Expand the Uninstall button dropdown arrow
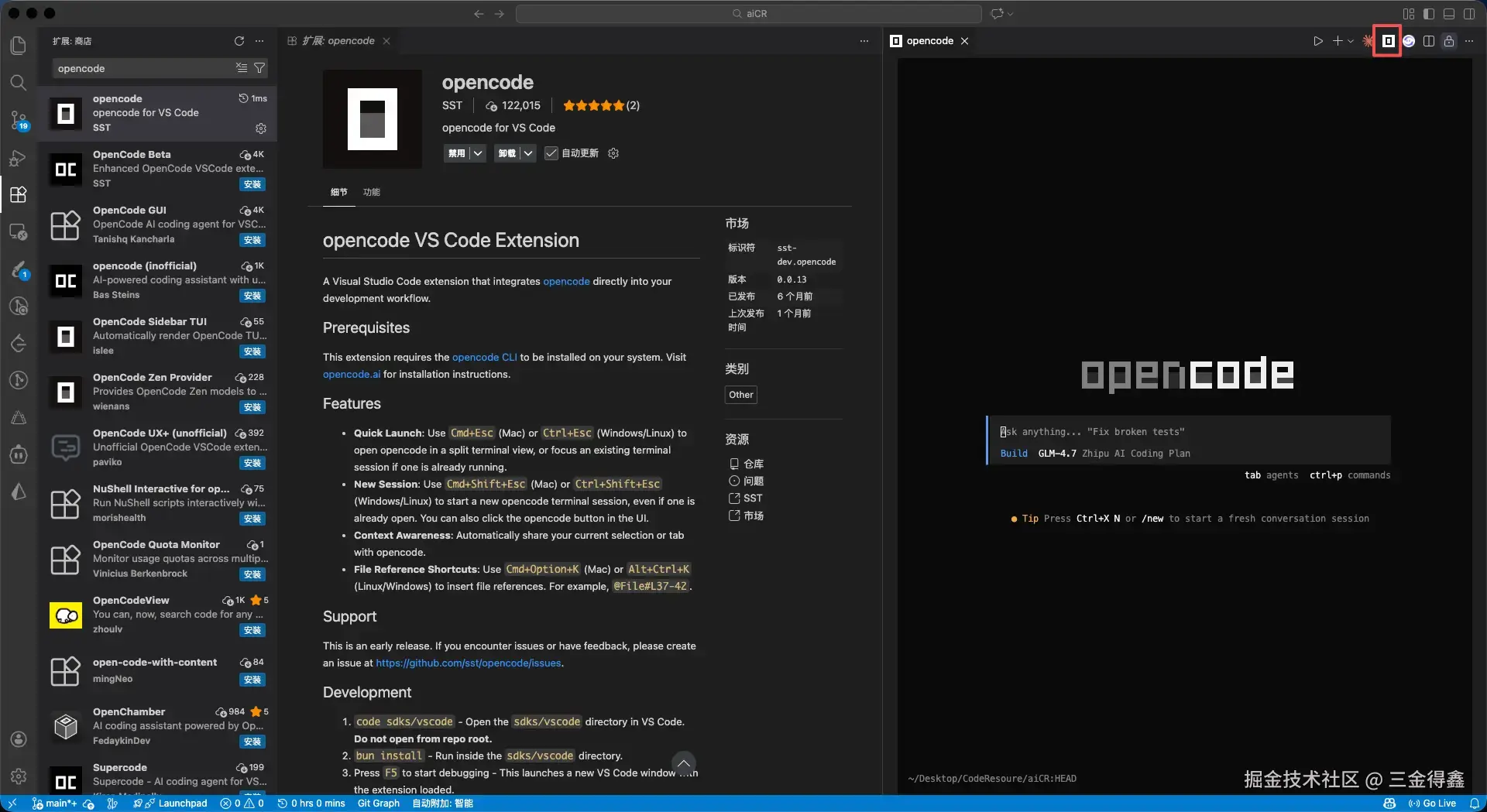Screen dimensions: 1487x812 [528, 153]
